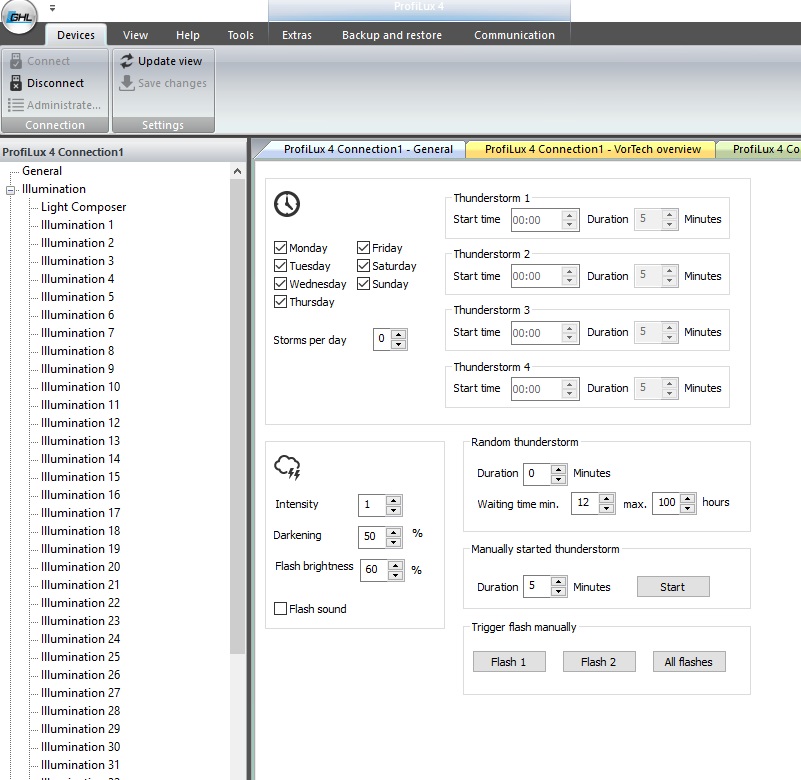Select Illumination 27 in the tree
The width and height of the screenshot is (801, 780).
point(80,693)
